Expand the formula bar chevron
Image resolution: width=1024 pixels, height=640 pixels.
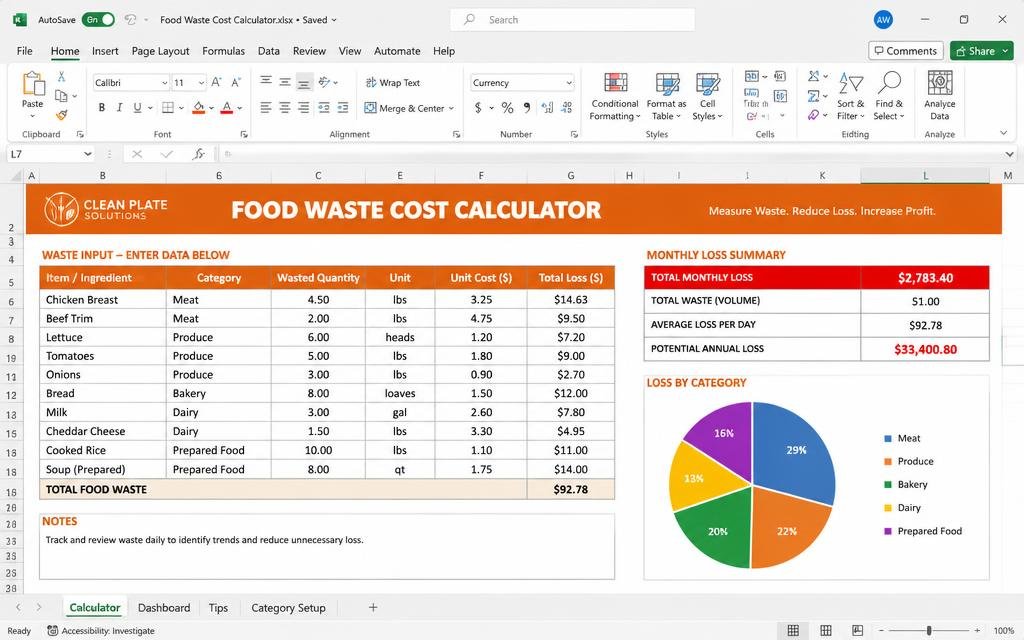coord(1010,154)
